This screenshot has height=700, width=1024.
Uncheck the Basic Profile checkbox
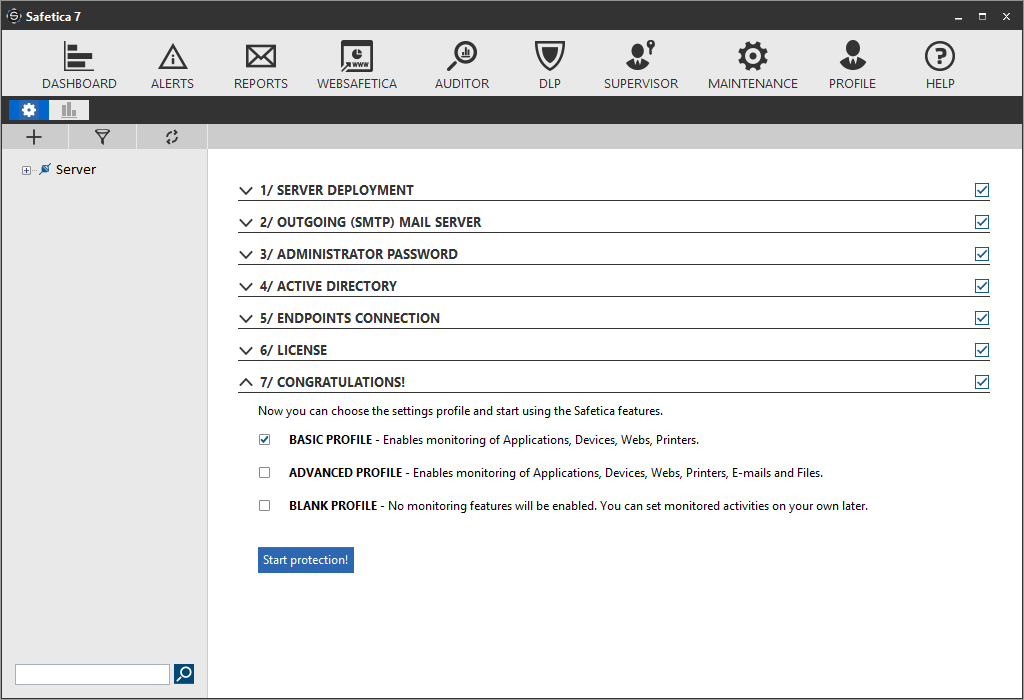tap(264, 439)
